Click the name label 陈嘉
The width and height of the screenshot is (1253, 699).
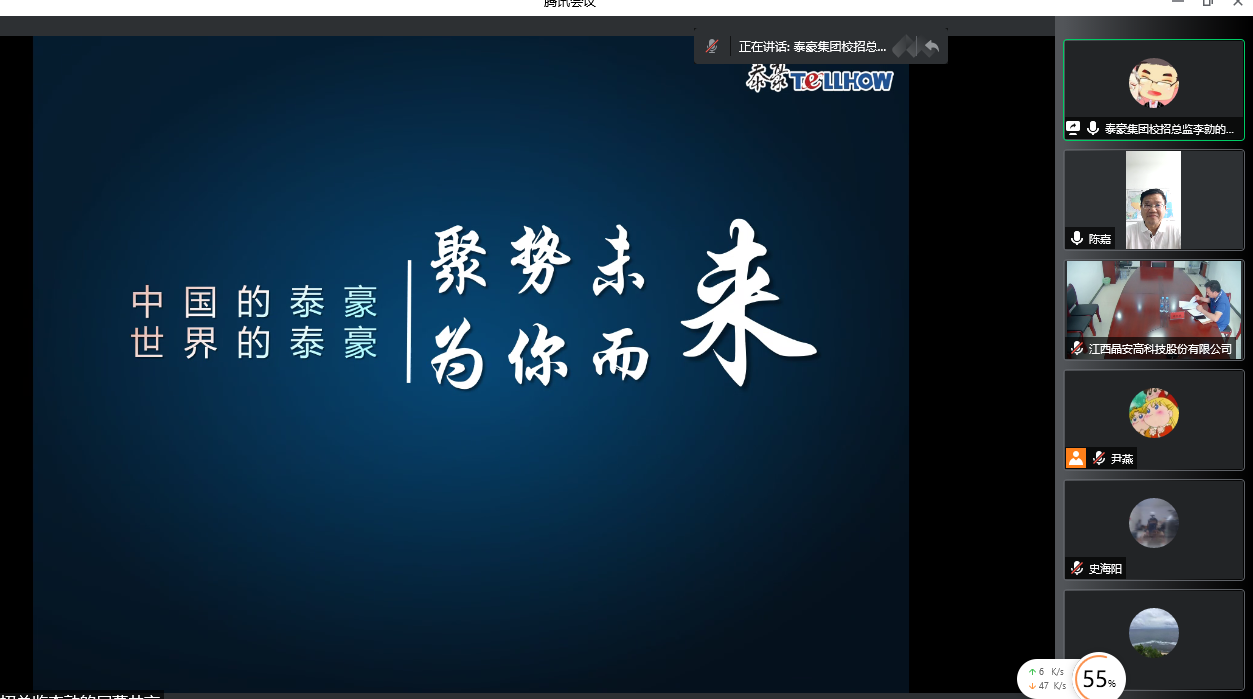[1100, 239]
